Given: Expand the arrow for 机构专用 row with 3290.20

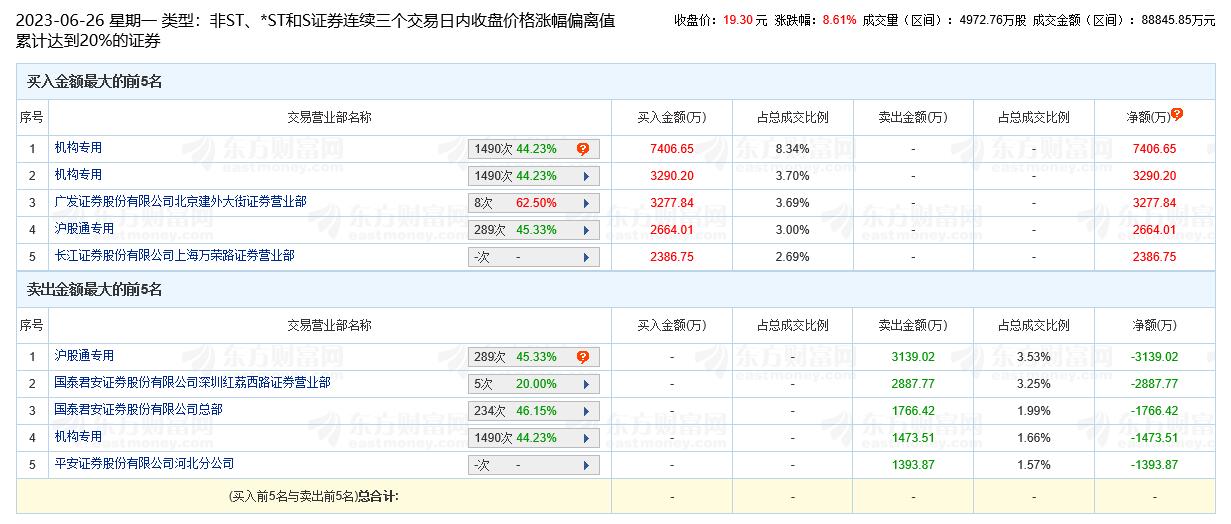Looking at the screenshot, I should pyautogui.click(x=585, y=176).
